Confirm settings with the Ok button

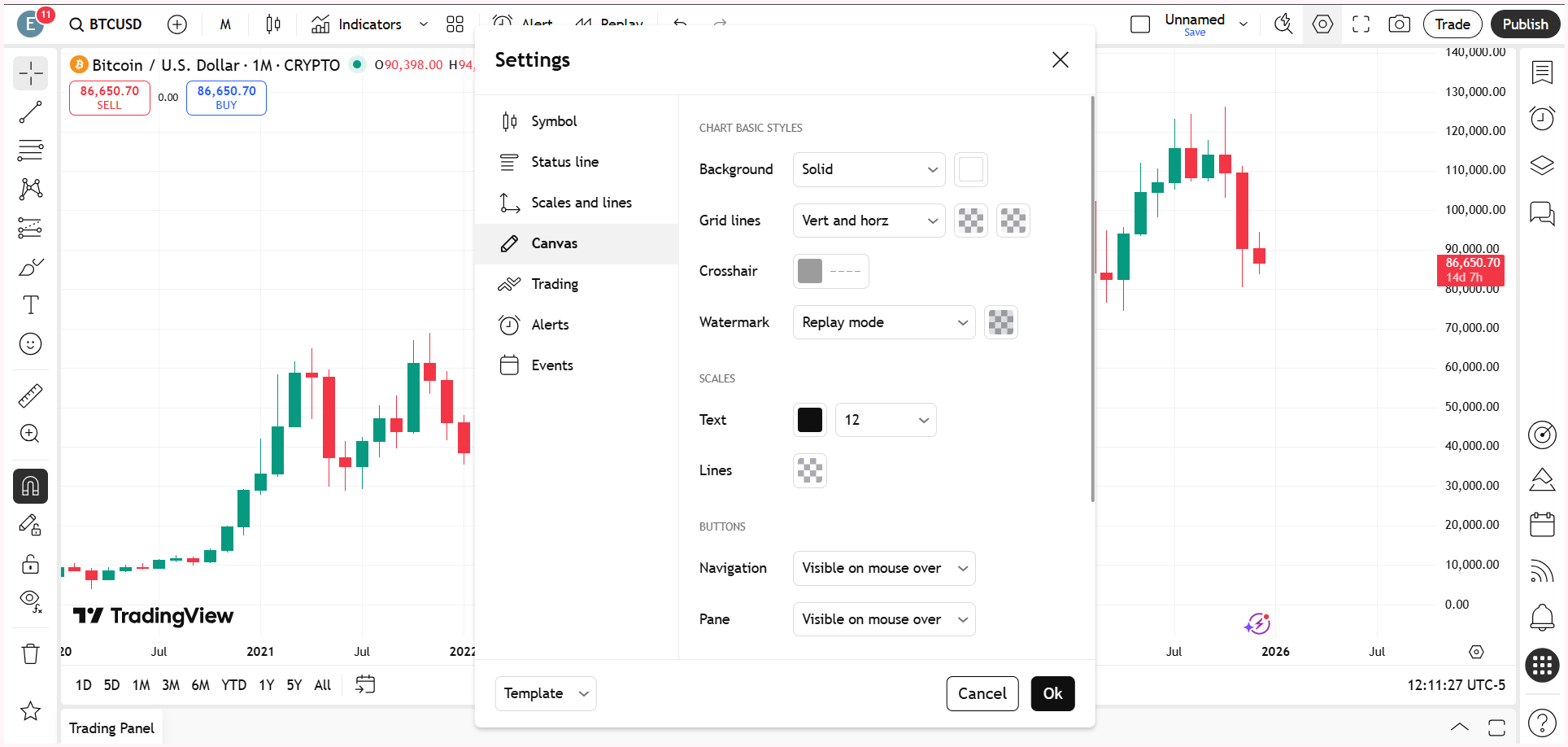(1052, 693)
